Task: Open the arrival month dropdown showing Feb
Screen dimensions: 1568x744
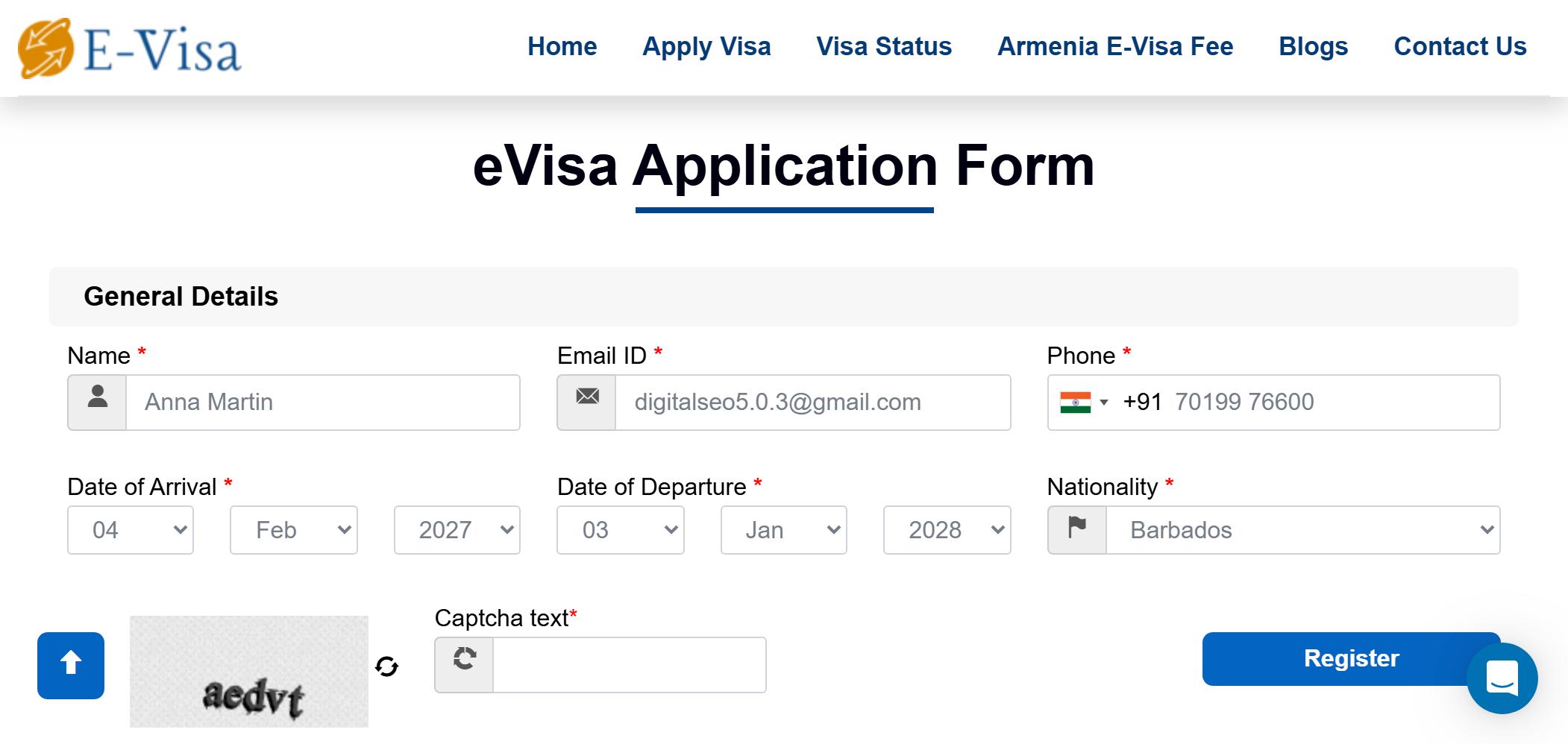Action: tap(294, 530)
